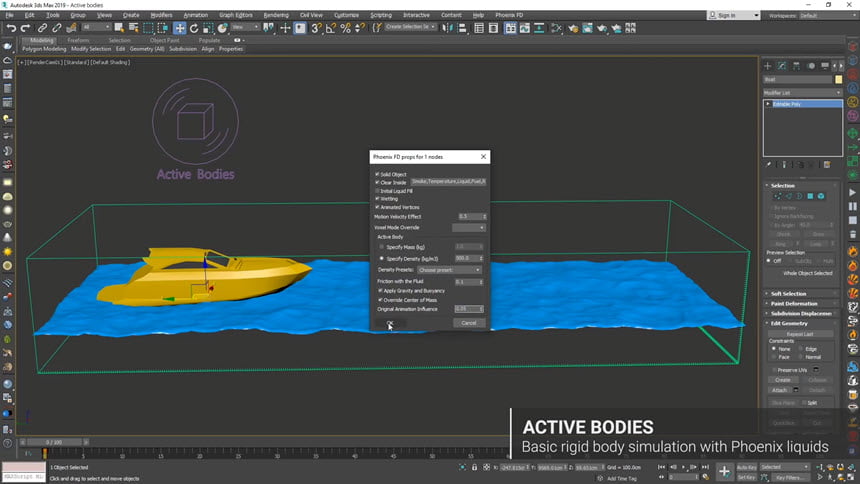Open the Modifiers menu
This screenshot has height=484, width=860.
(161, 15)
